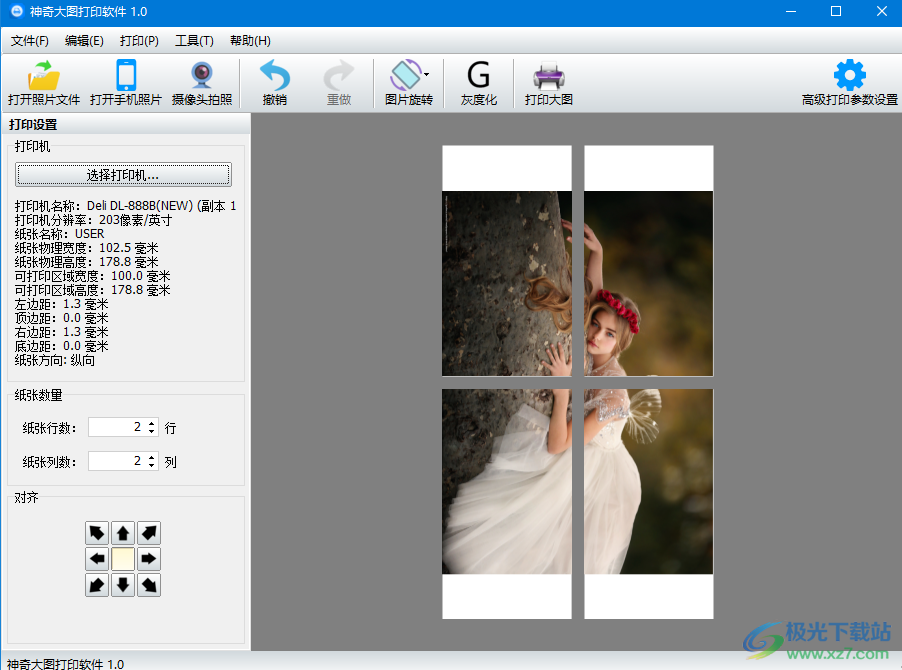Increase the paper rows (纸张行数) value

click(x=152, y=423)
